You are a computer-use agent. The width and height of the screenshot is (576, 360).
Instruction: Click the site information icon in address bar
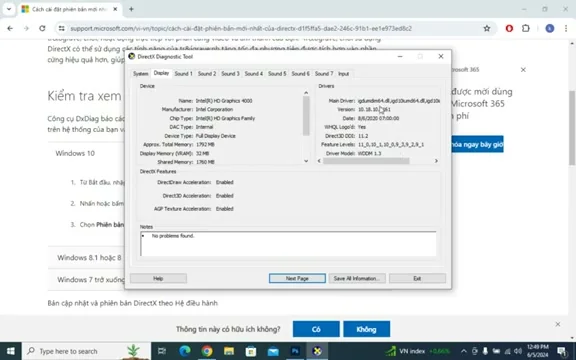click(61, 28)
